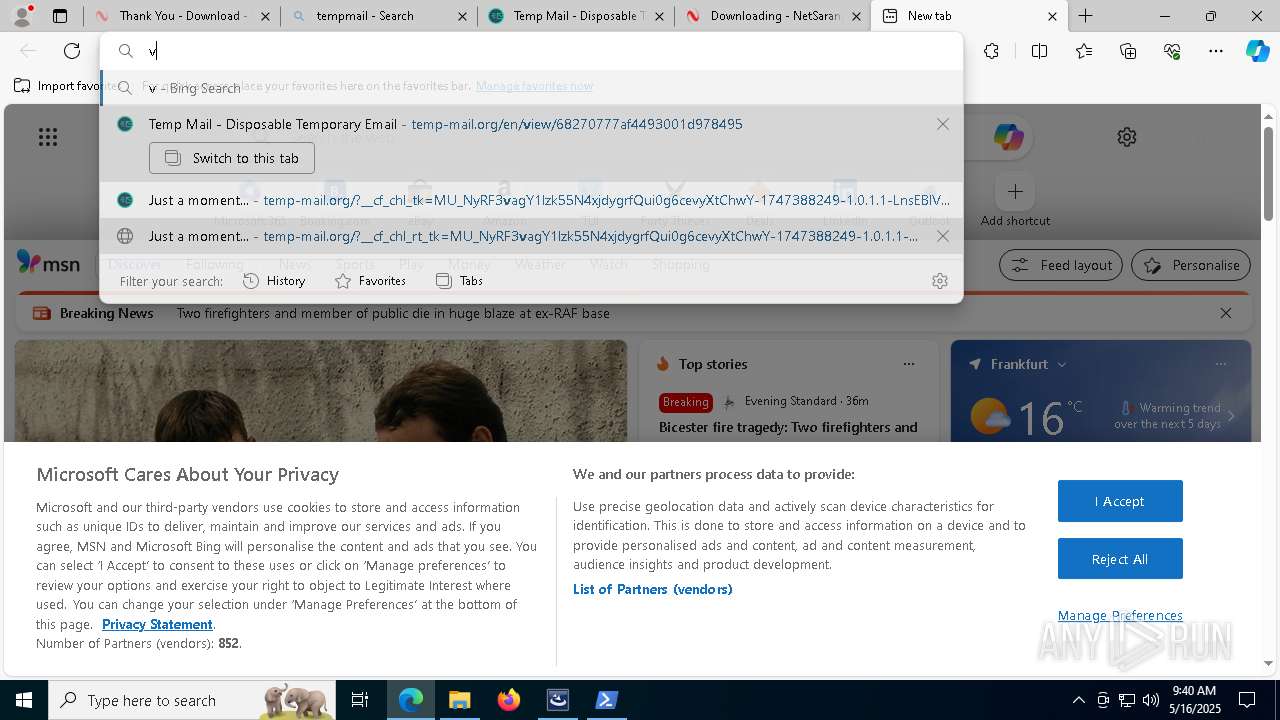1280x720 pixels.
Task: Toggle Split screen icon in toolbar
Action: 1039,51
